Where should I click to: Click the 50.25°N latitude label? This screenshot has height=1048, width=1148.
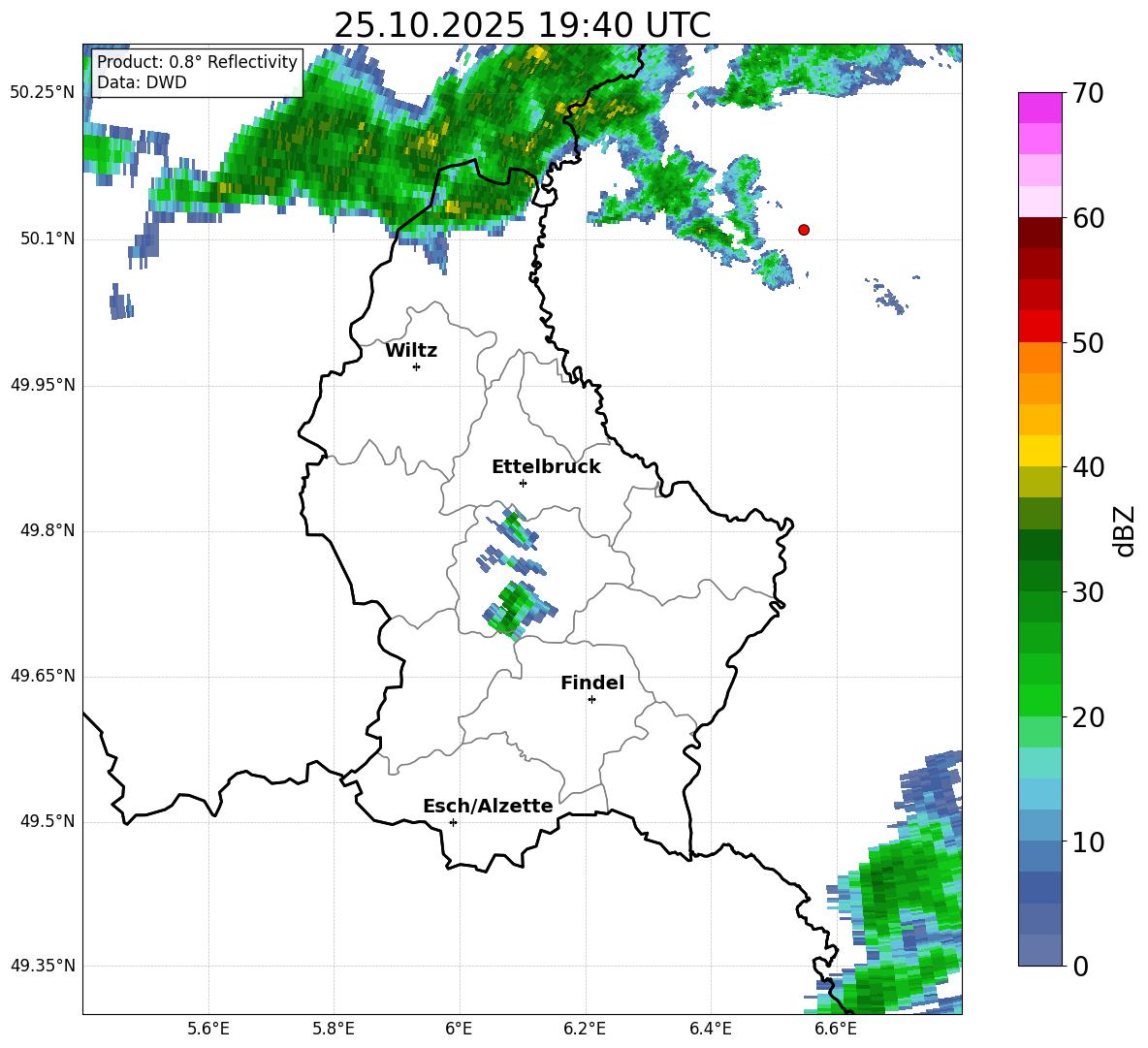pyautogui.click(x=43, y=93)
